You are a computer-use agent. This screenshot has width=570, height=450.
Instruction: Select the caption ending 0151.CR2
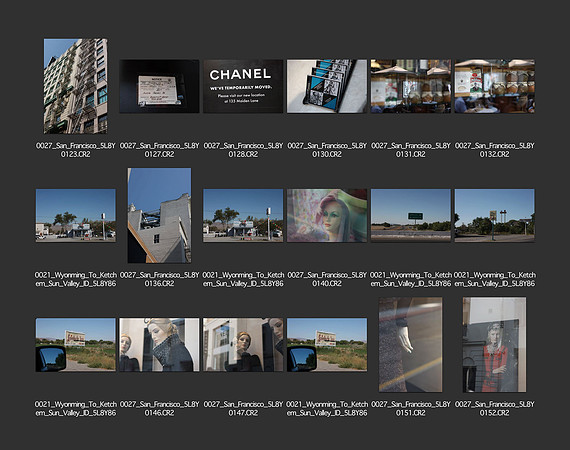point(411,409)
